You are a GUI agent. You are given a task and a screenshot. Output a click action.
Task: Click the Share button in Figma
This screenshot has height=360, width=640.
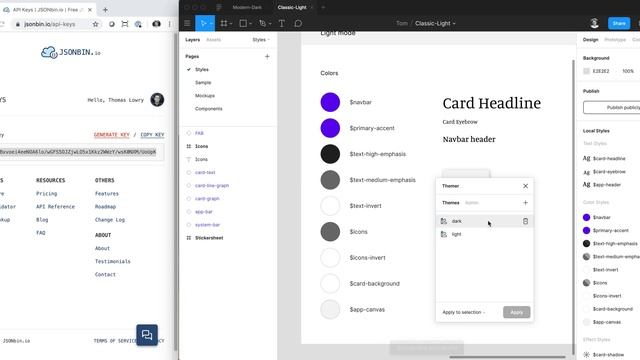point(619,23)
